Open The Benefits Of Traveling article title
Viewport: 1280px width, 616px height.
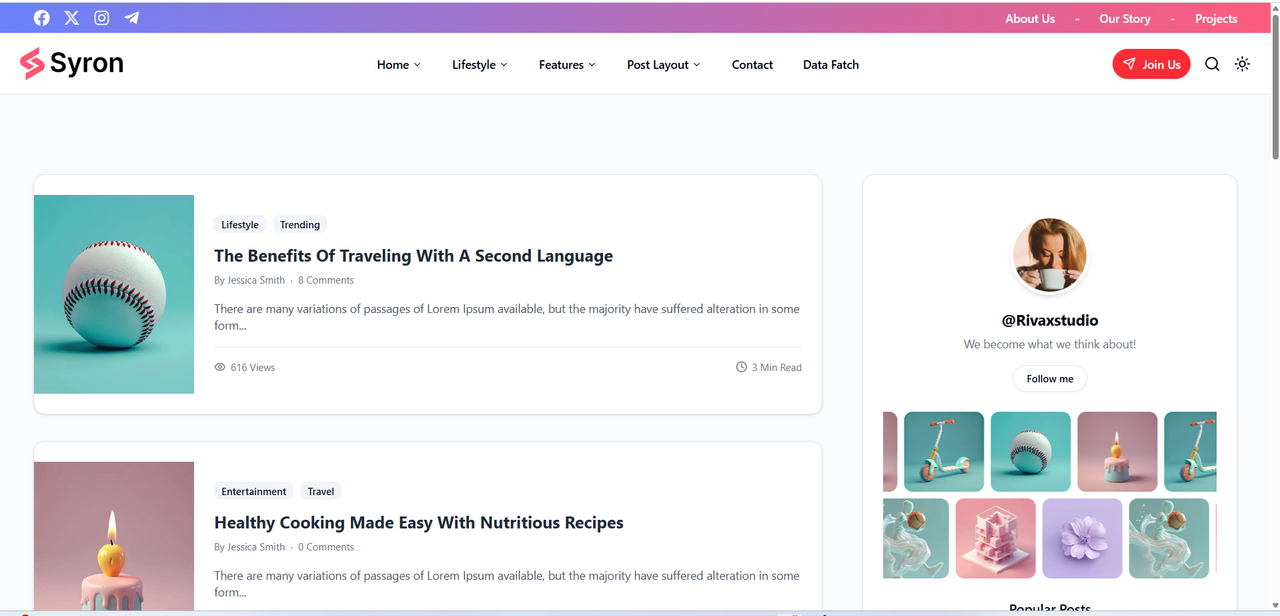(x=413, y=256)
